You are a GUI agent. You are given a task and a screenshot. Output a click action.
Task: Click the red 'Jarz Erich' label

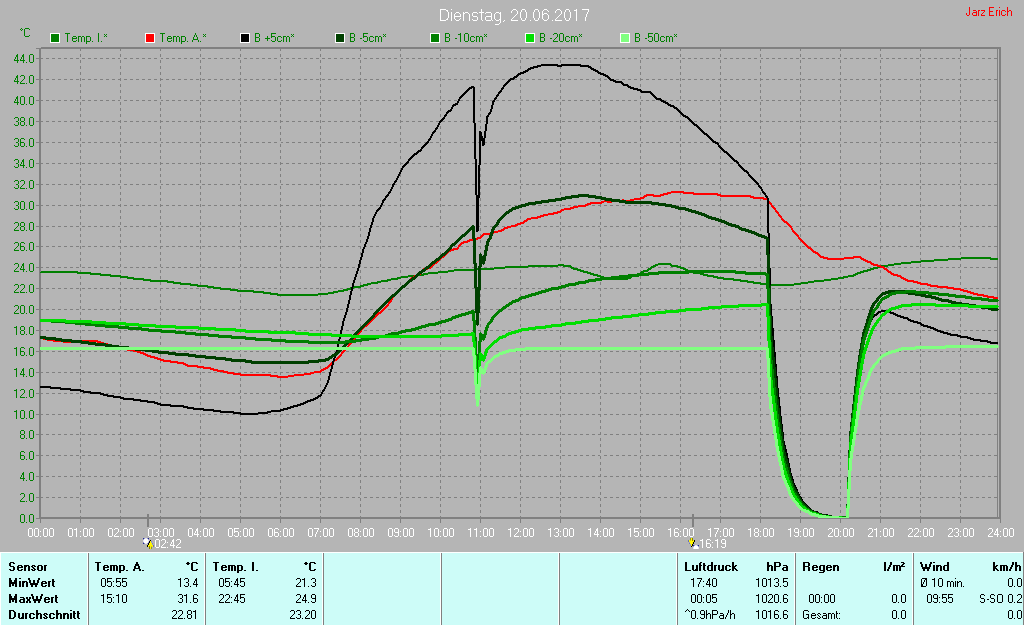[x=989, y=12]
